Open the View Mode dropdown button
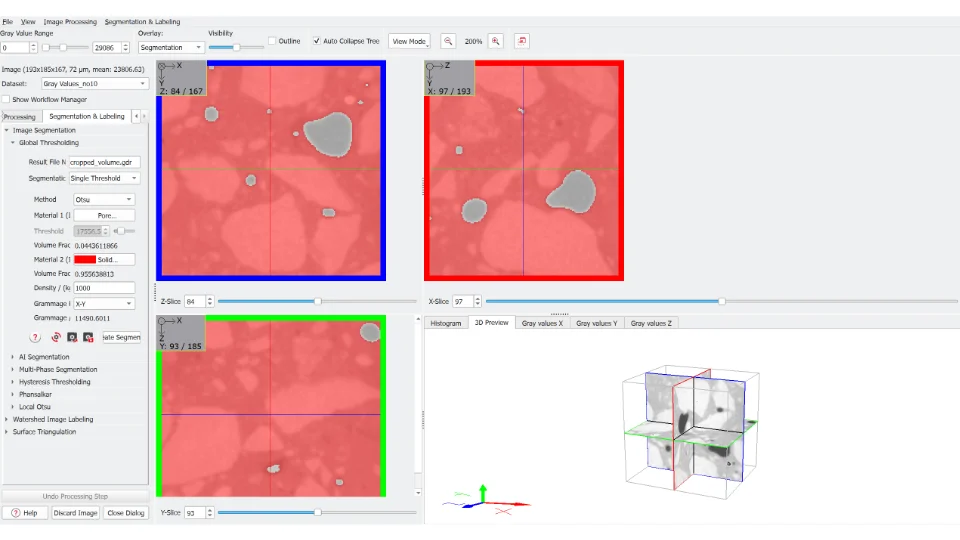 coord(409,41)
